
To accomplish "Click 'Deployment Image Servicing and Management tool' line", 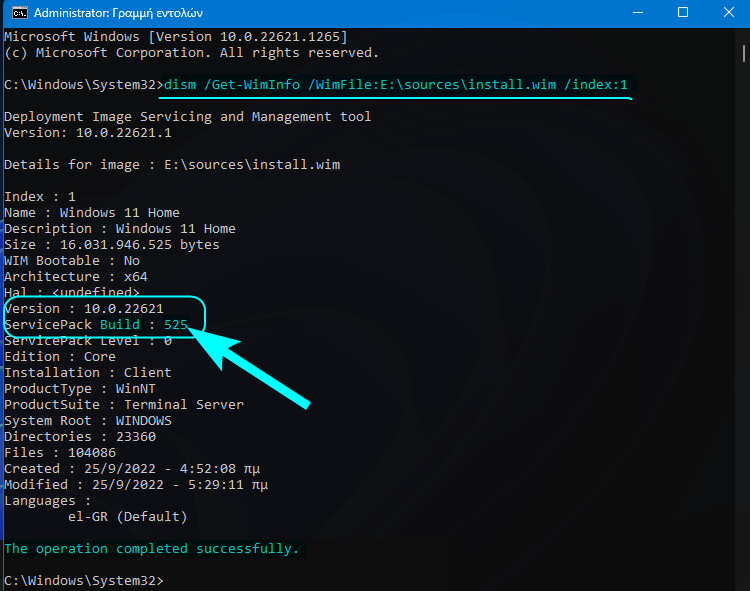I will (x=188, y=117).
